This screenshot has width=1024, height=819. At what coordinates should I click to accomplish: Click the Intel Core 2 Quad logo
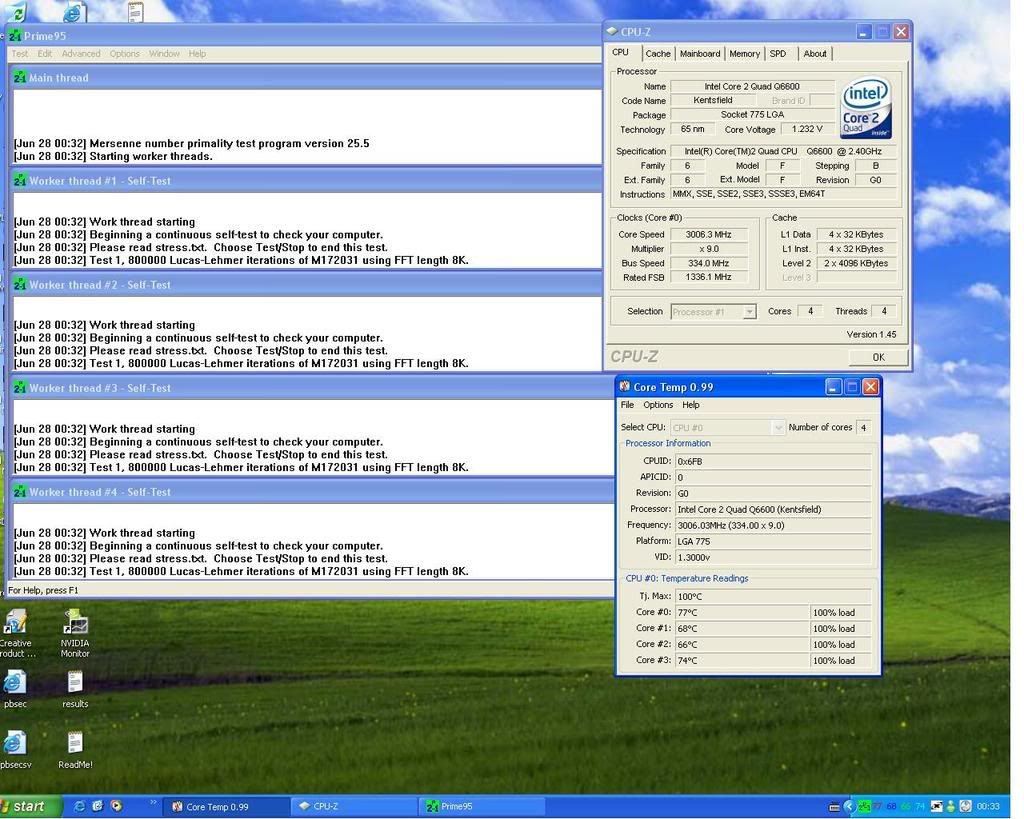click(x=865, y=108)
